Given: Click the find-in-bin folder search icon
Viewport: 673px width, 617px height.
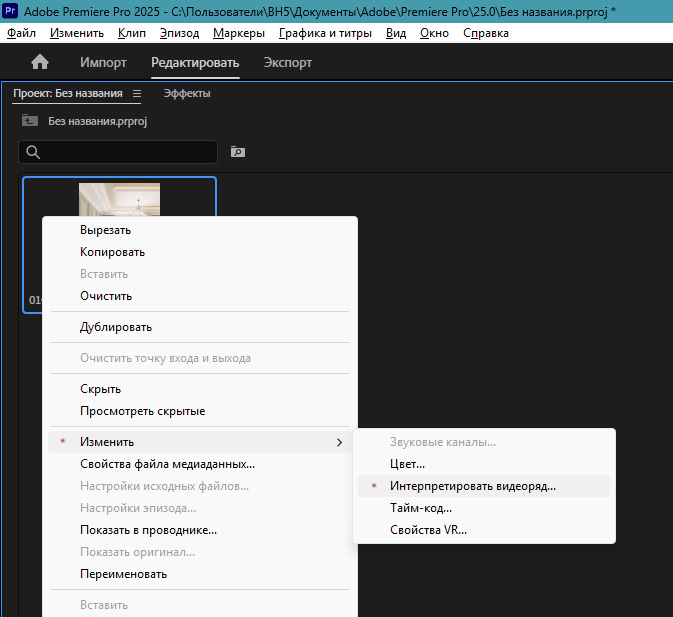Looking at the screenshot, I should point(238,151).
